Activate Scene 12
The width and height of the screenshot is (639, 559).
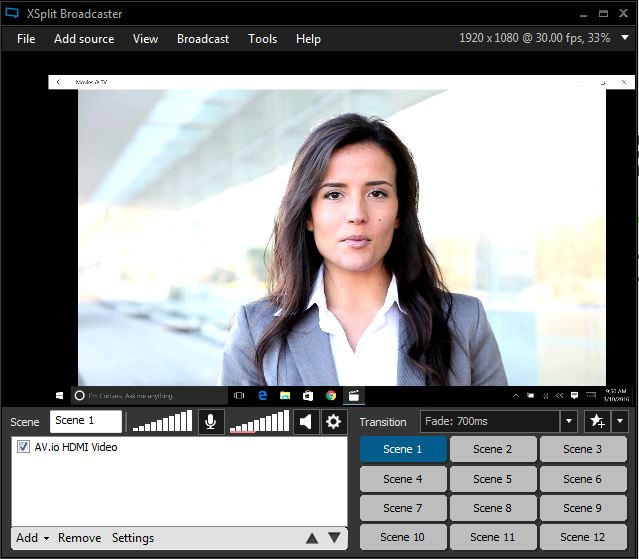point(582,537)
